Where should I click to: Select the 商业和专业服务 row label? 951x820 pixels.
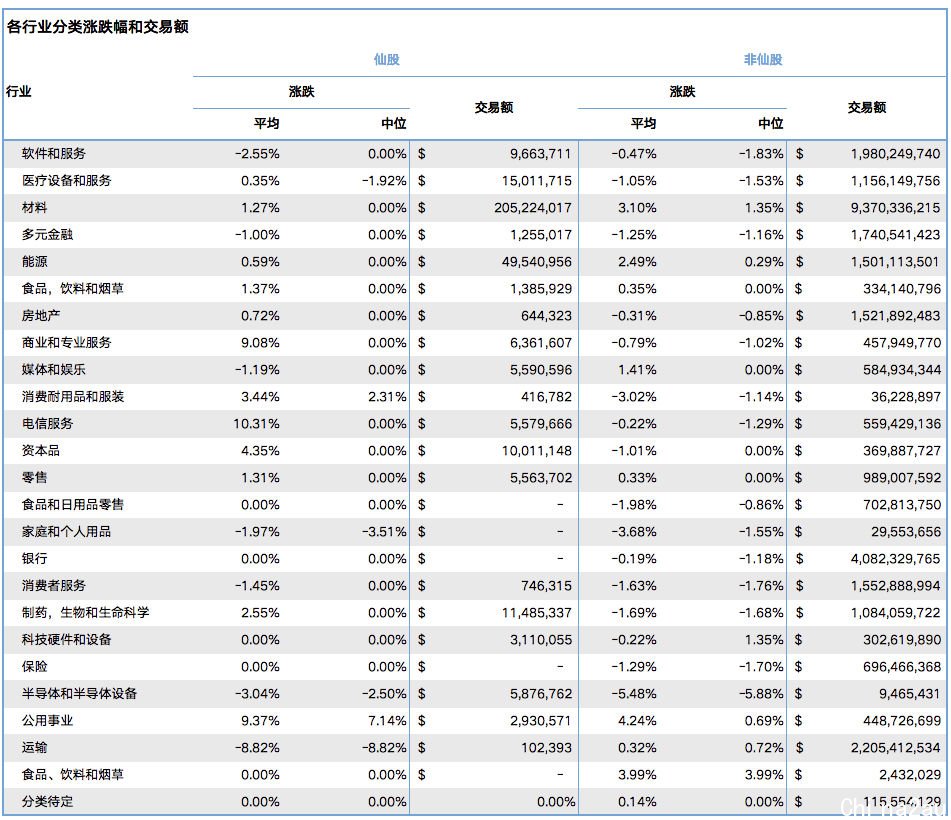(x=66, y=342)
